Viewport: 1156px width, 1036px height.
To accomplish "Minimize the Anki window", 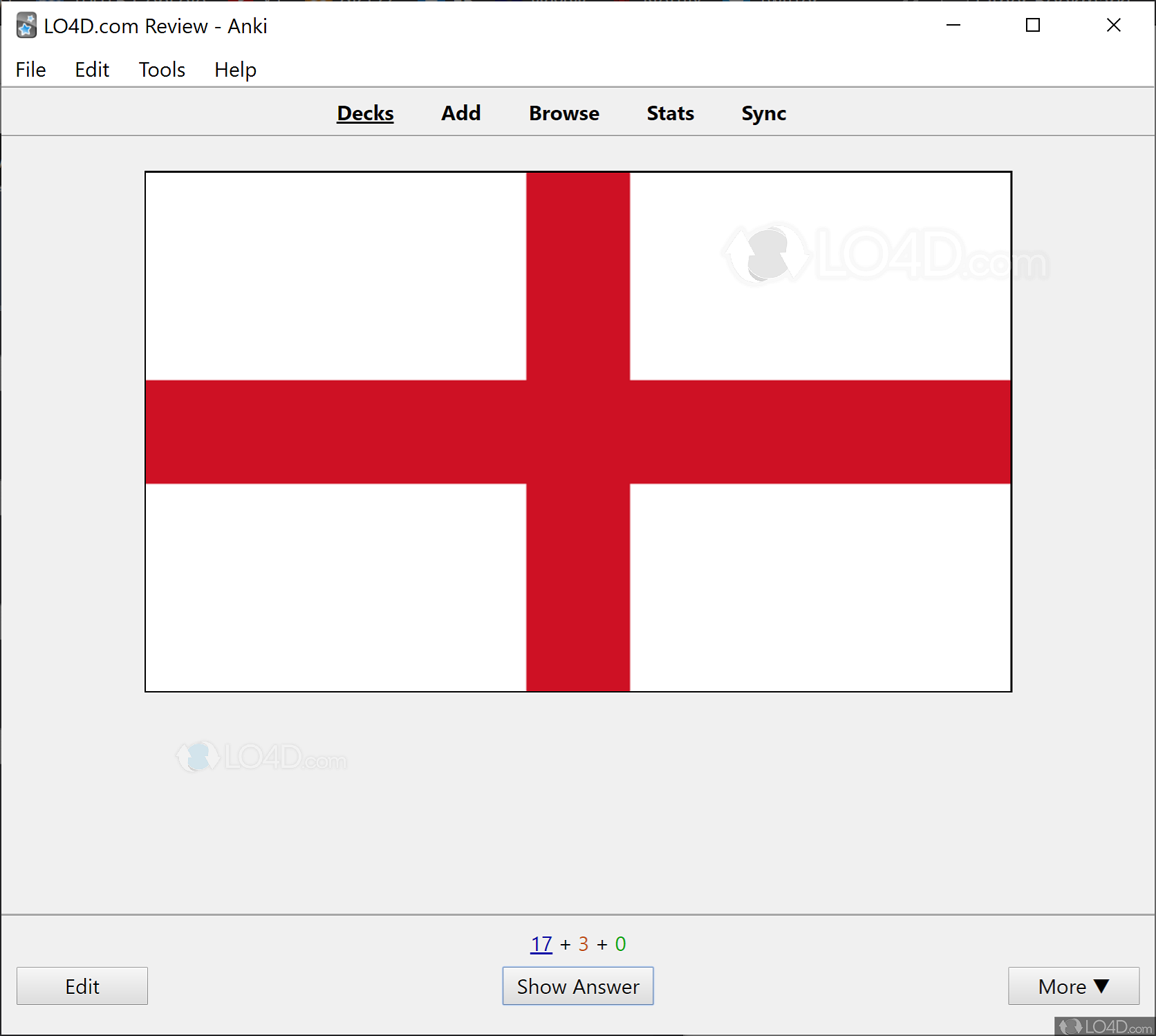I will (x=953, y=26).
